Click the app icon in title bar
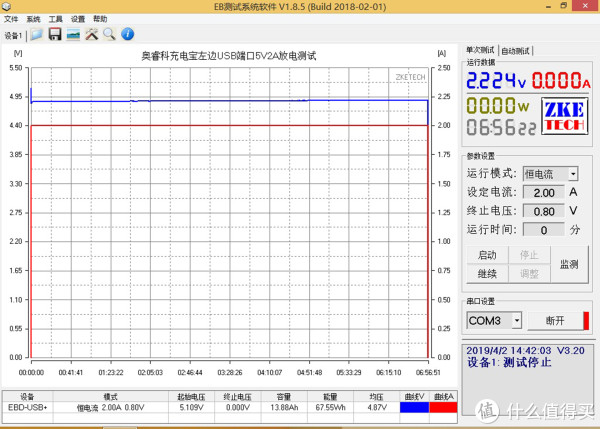Screen dimensions: 600x429 [x=6, y=6]
